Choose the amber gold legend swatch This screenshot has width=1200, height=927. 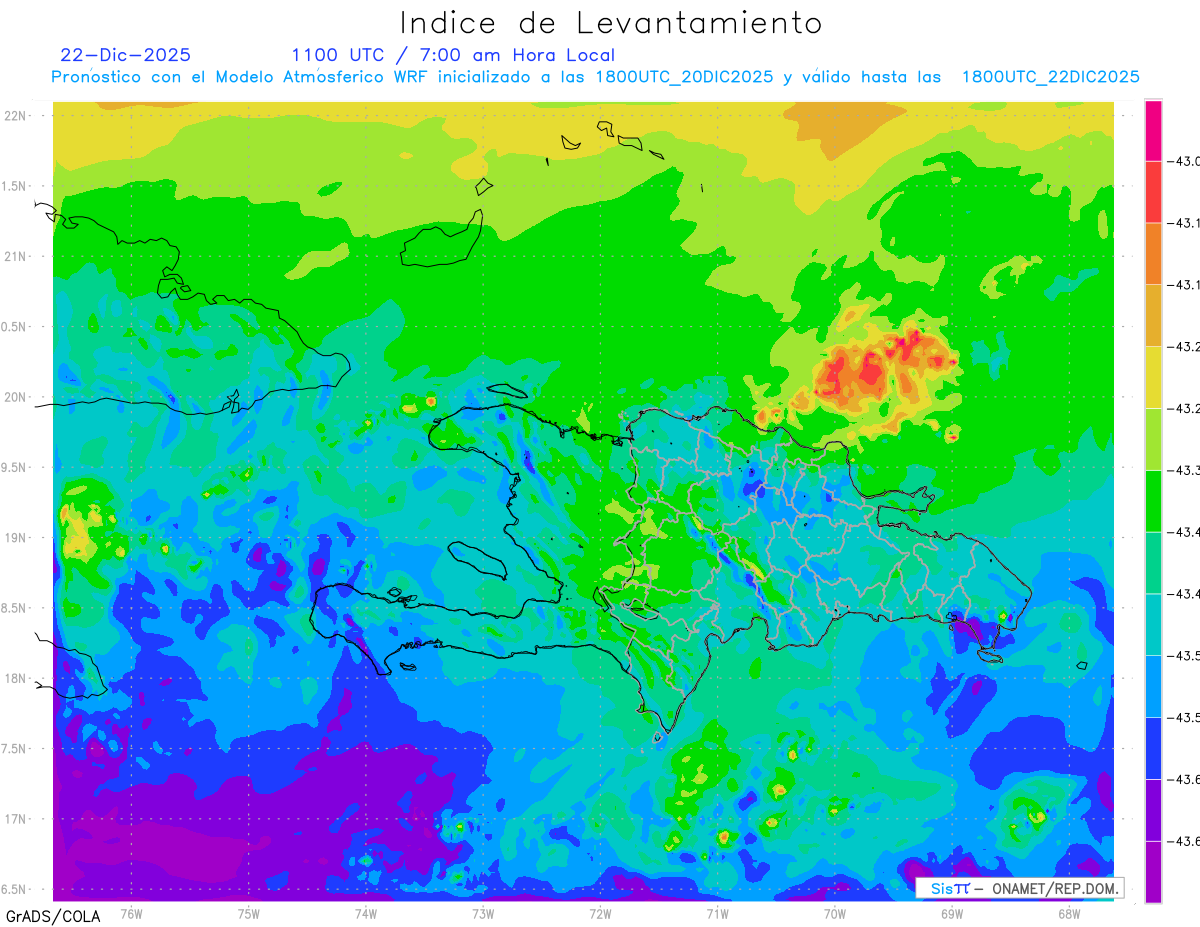(1153, 316)
